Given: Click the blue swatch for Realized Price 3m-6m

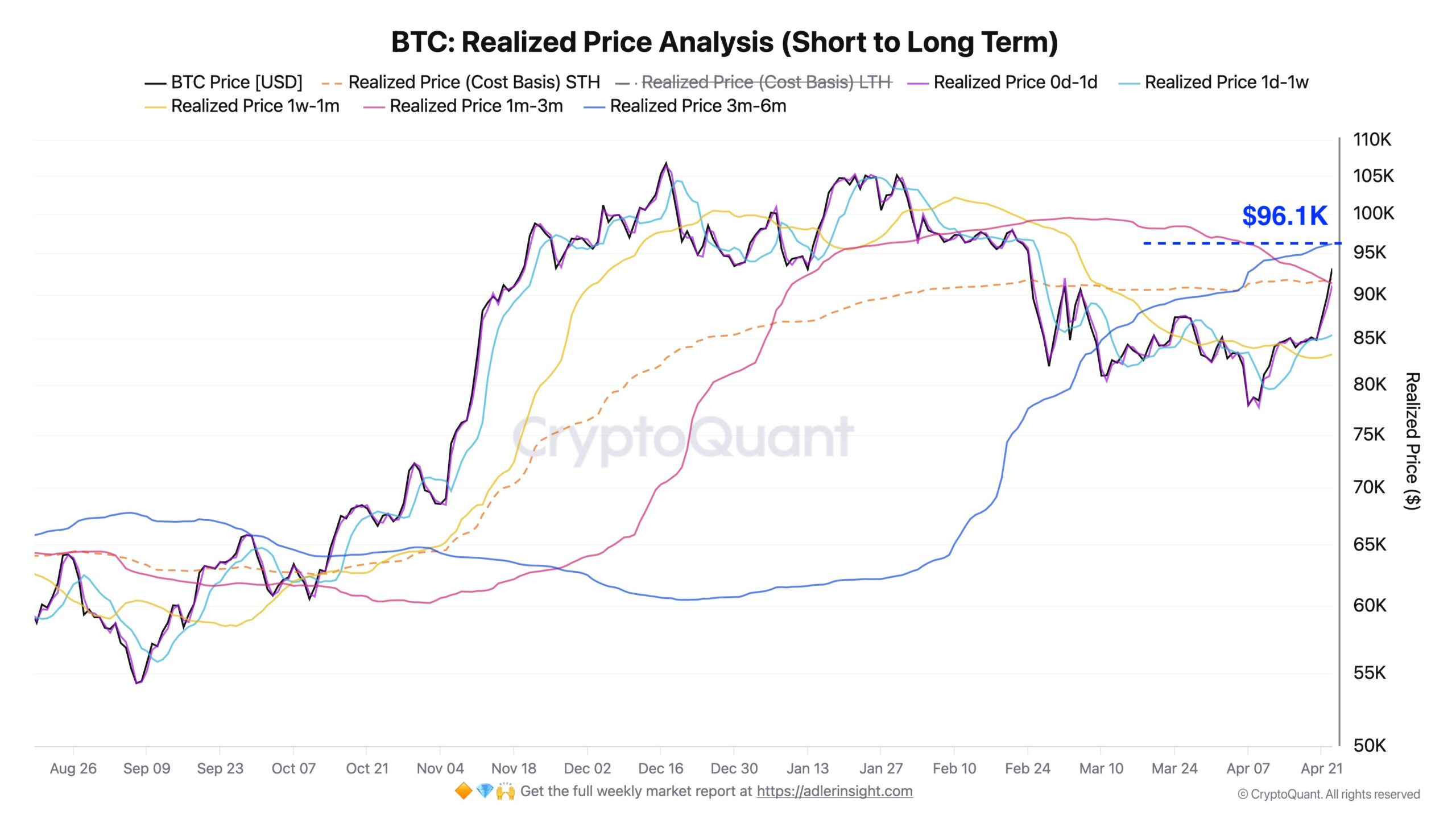Looking at the screenshot, I should [x=594, y=106].
